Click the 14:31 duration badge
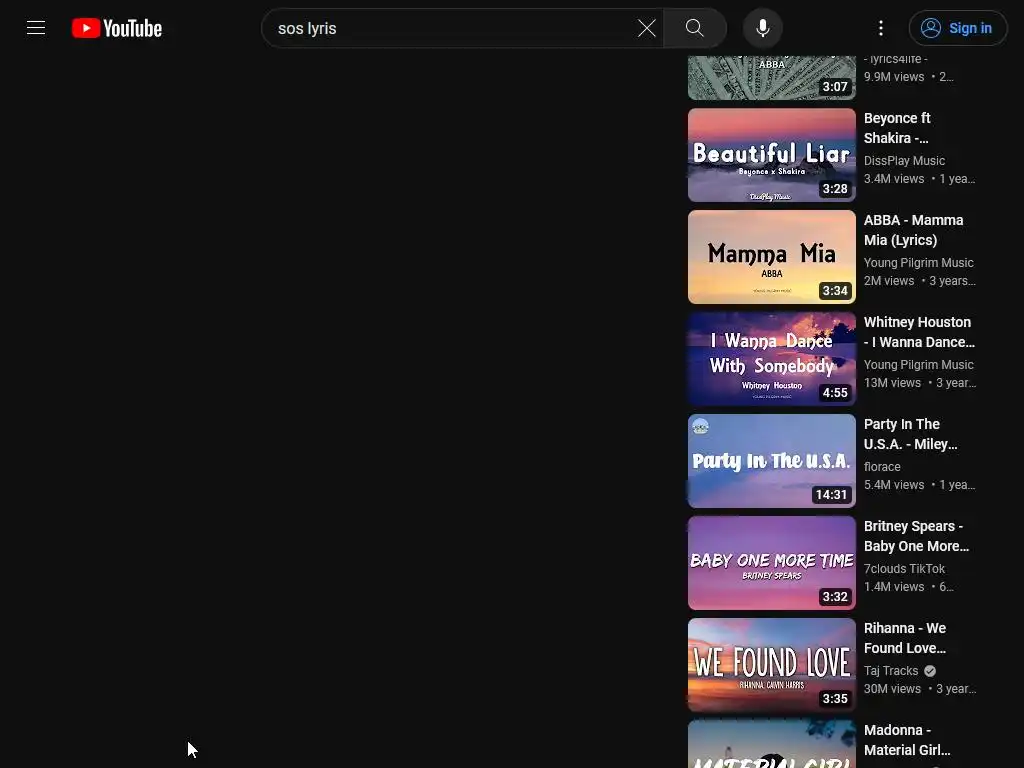This screenshot has width=1024, height=768. 831,494
